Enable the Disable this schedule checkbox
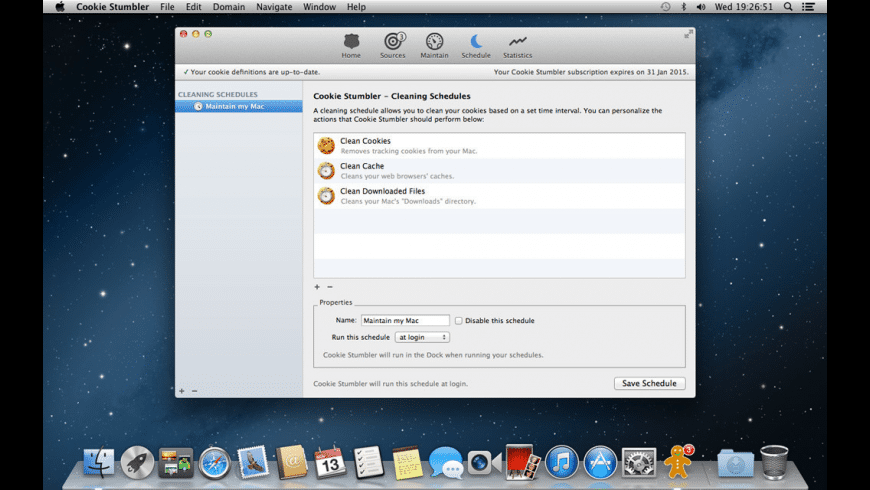 (x=459, y=321)
